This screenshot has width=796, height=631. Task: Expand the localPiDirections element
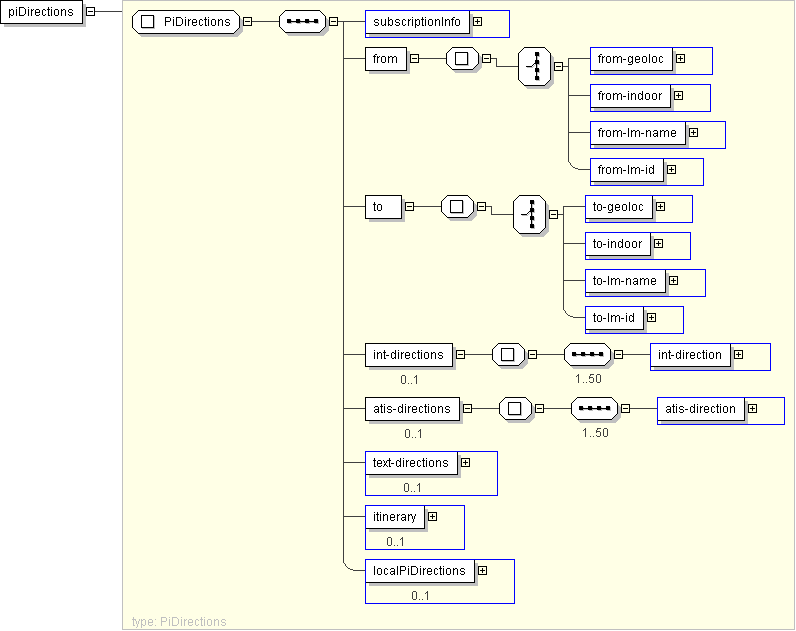tap(482, 570)
